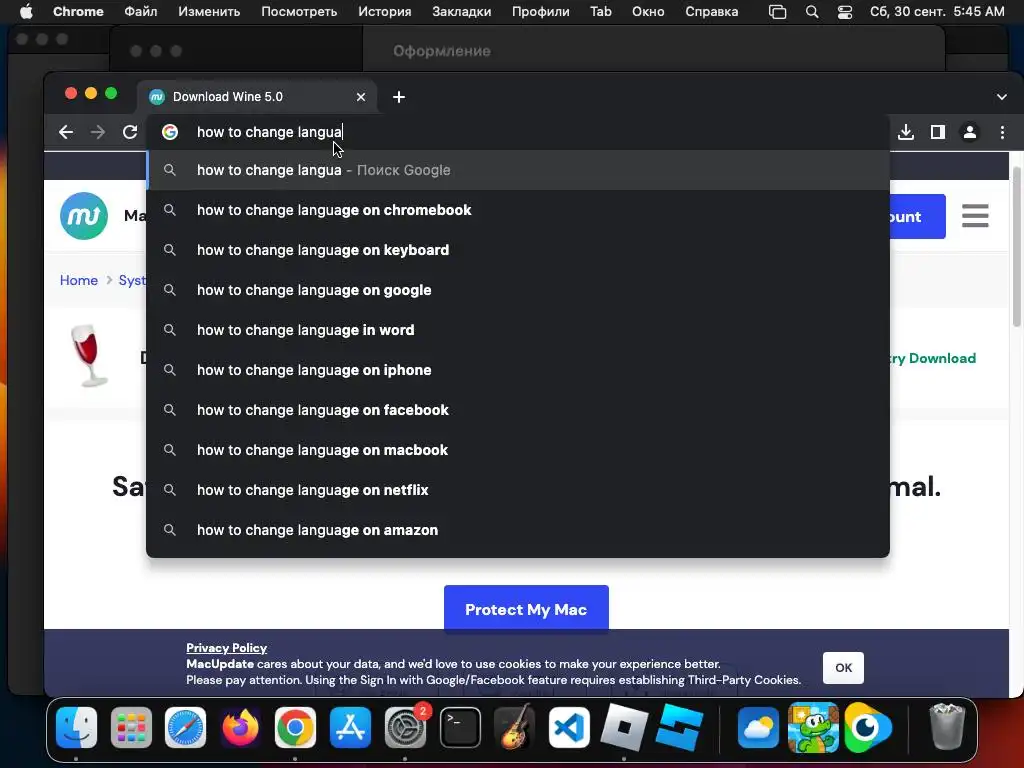Open Terminal from the Dock
The width and height of the screenshot is (1024, 768).
(x=460, y=727)
